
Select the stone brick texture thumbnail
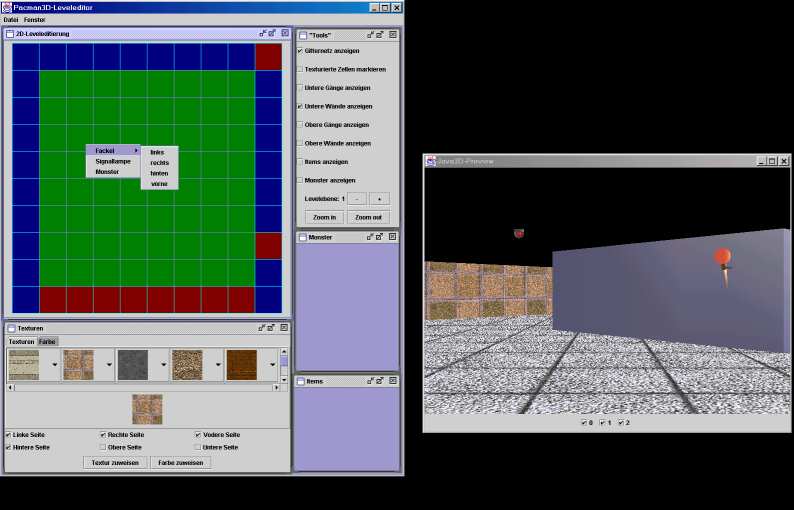coord(78,364)
